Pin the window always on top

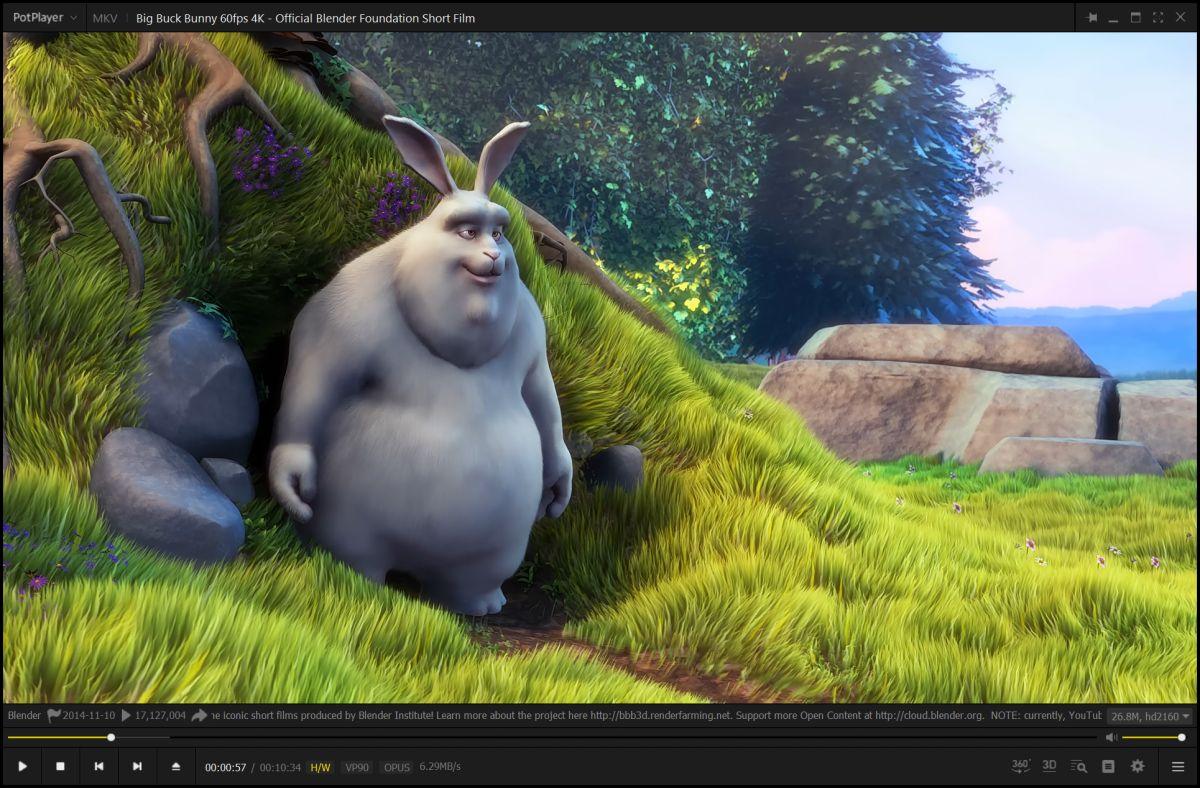tap(1091, 18)
